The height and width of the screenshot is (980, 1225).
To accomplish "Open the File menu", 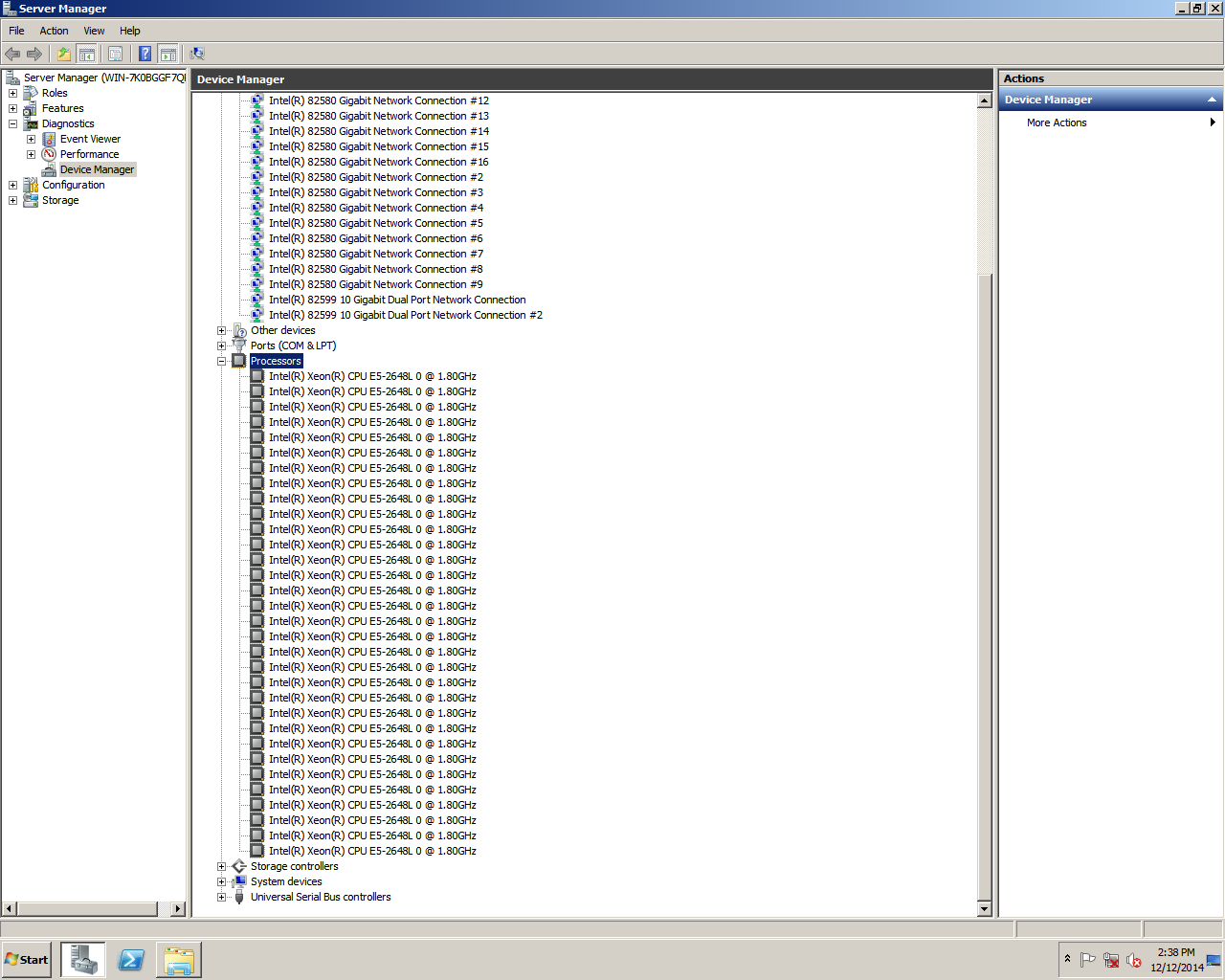I will pos(16,31).
